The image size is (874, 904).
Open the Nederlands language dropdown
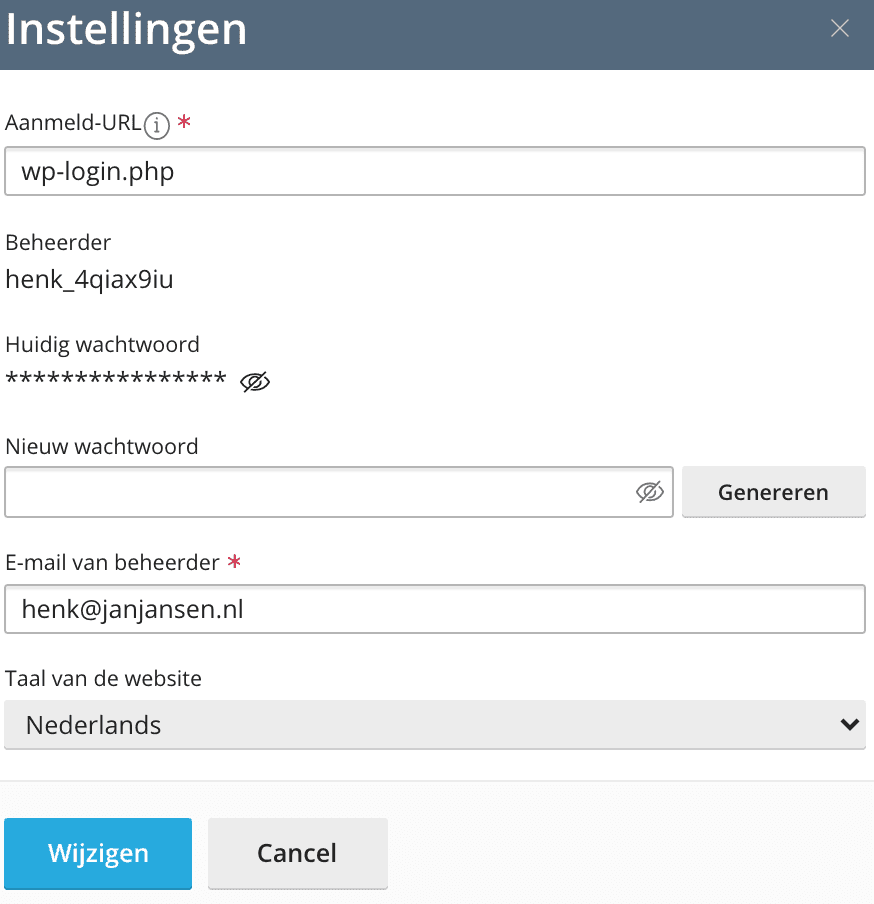(434, 725)
